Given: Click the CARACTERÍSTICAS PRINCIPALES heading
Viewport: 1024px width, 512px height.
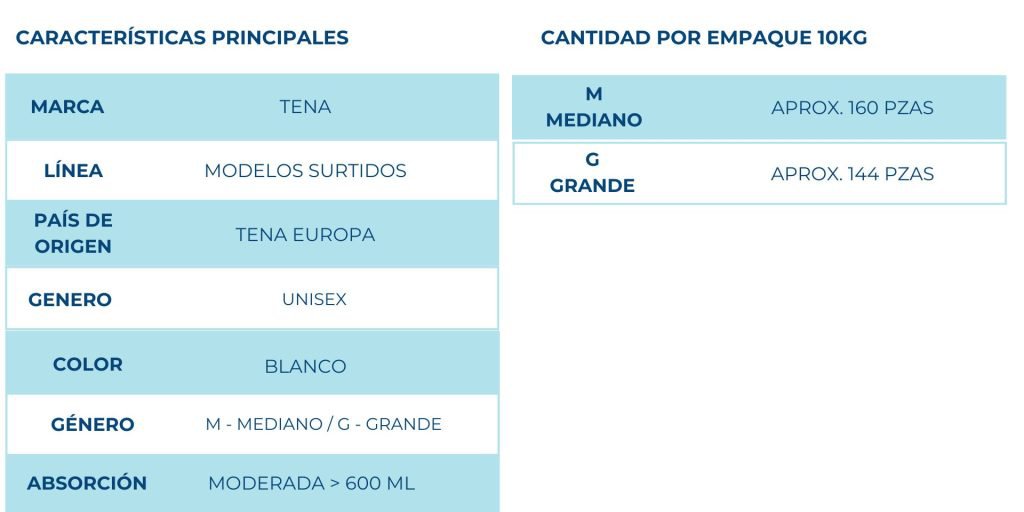Looking at the screenshot, I should [182, 38].
